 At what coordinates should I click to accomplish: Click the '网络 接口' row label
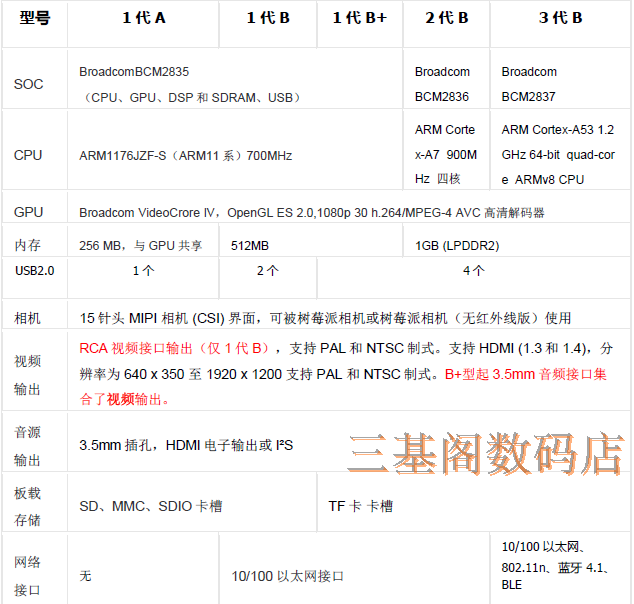click(27, 576)
